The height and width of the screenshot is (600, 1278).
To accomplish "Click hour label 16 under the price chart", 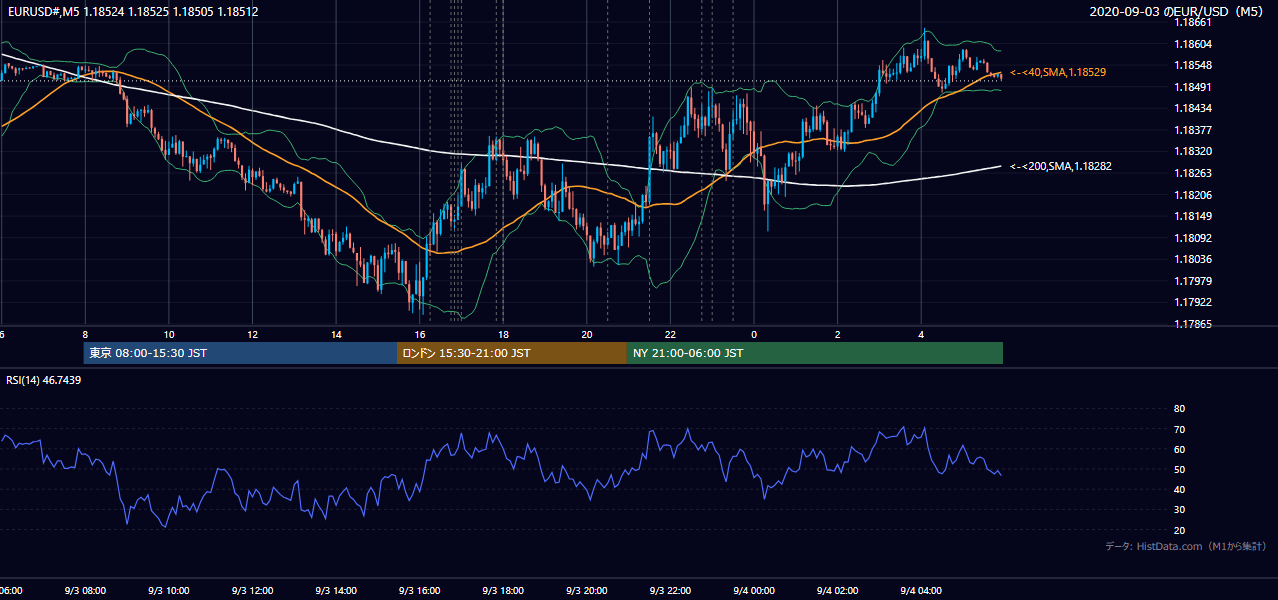I will (x=420, y=334).
